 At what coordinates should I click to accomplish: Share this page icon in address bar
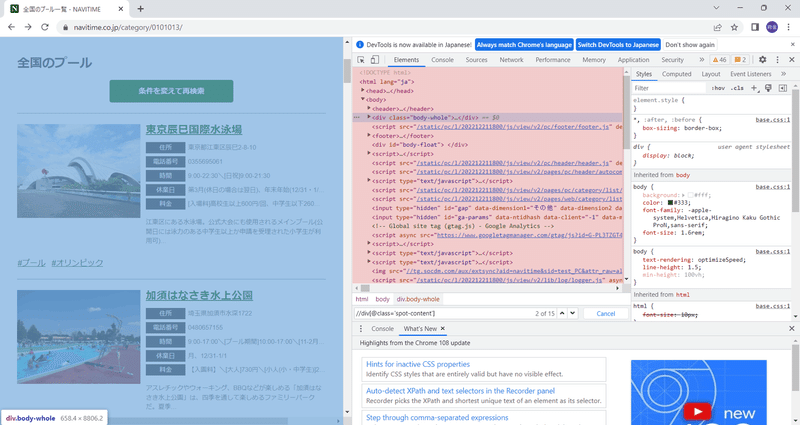(x=717, y=28)
